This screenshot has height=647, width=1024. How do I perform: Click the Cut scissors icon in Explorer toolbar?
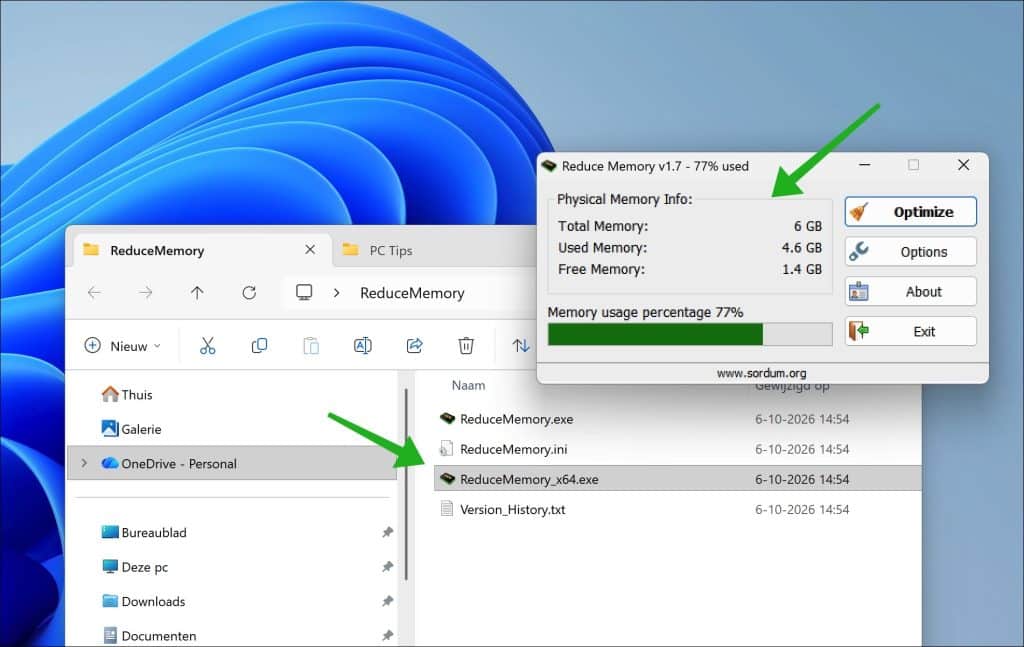(x=208, y=345)
